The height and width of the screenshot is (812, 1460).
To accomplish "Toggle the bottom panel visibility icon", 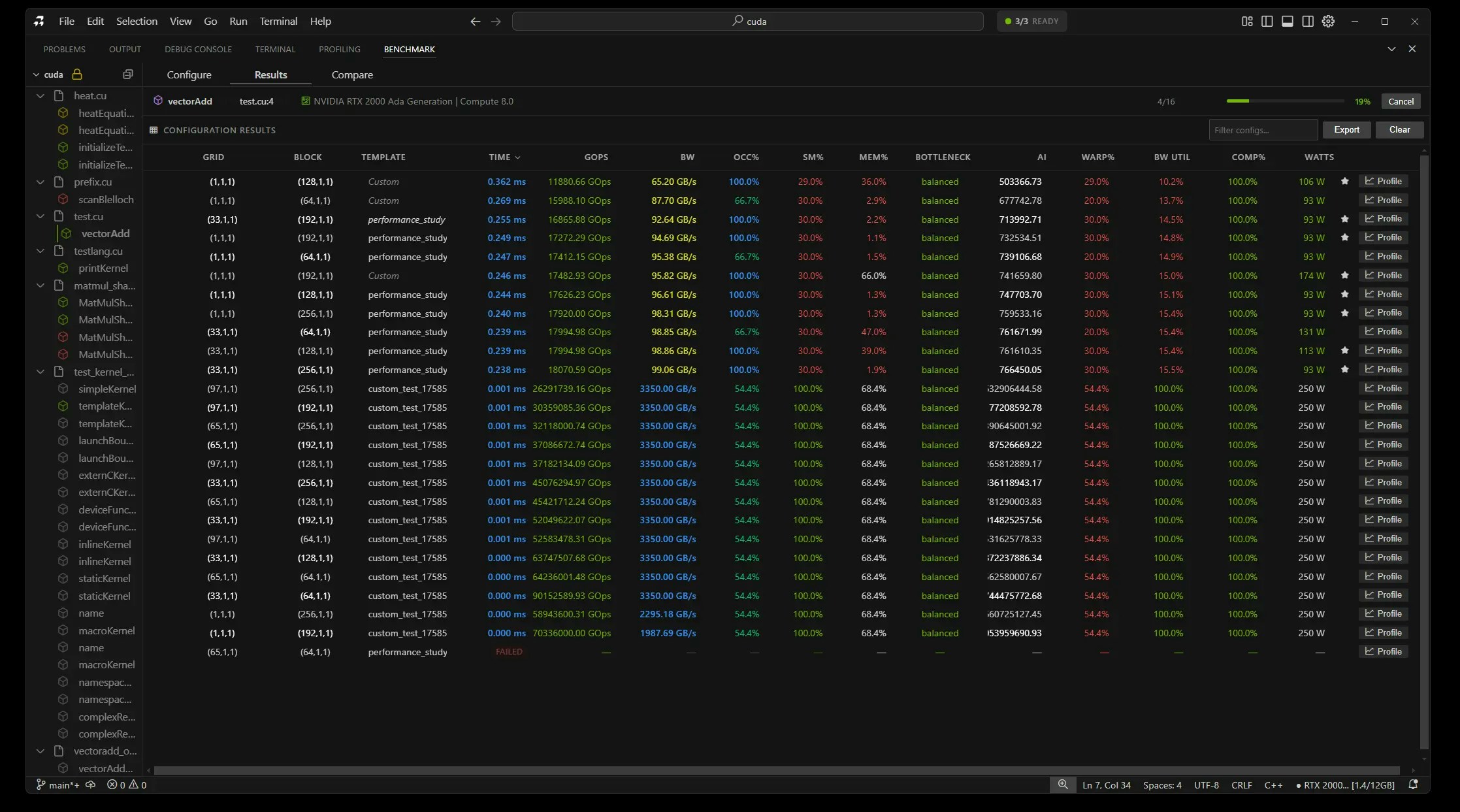I will 1288,21.
